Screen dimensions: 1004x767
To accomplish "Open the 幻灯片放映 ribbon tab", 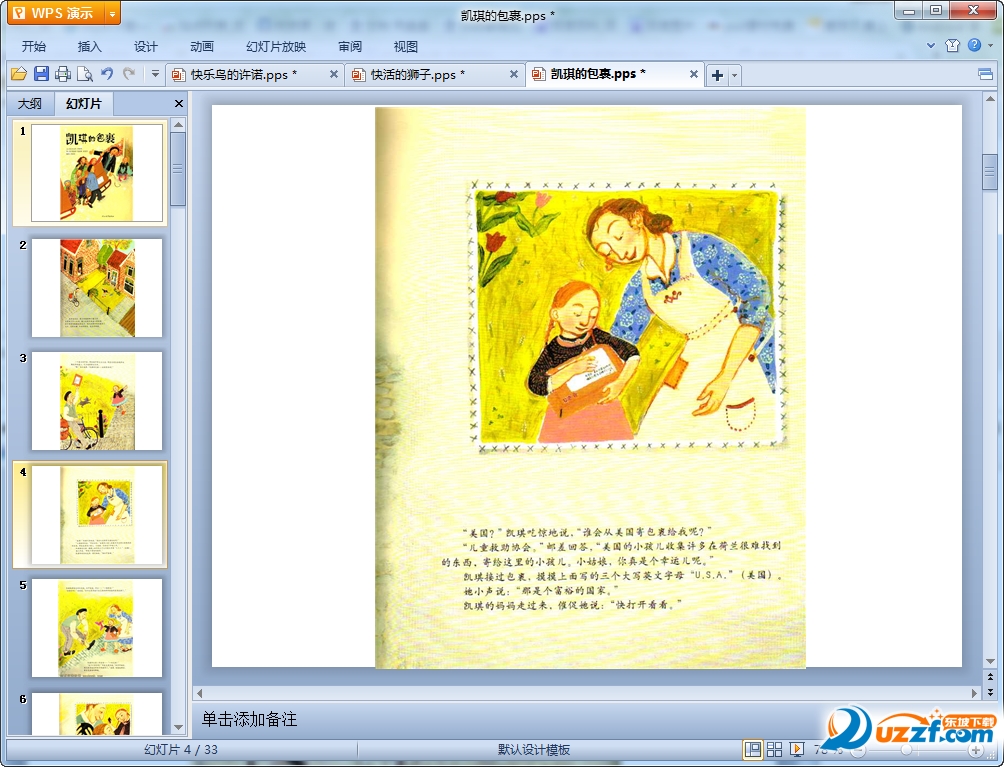I will [276, 47].
